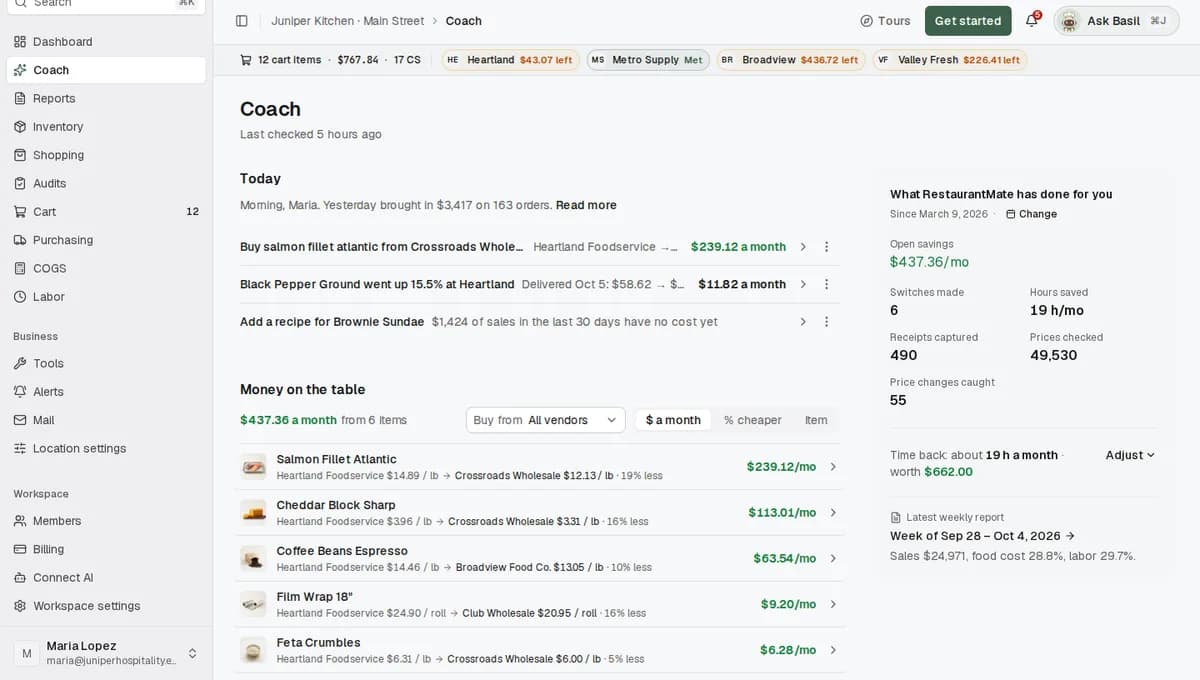The width and height of the screenshot is (1200, 680).
Task: Click the Mail envelope icon
Action: 20,420
